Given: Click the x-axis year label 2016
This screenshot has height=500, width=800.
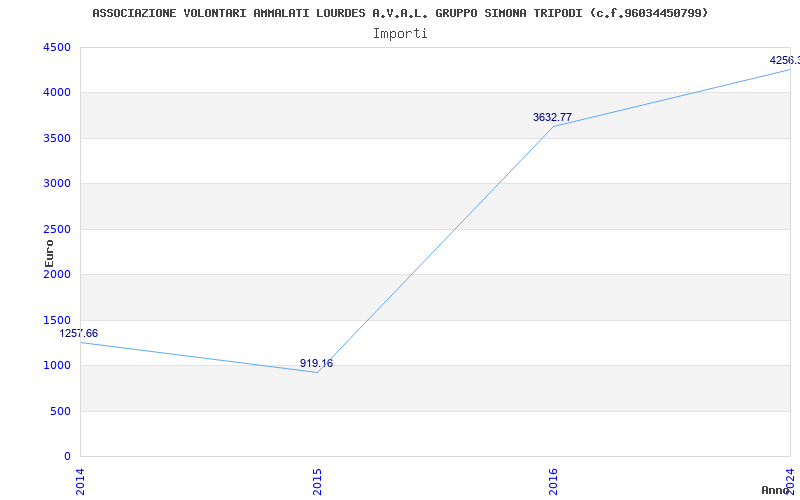Looking at the screenshot, I should point(553,482).
